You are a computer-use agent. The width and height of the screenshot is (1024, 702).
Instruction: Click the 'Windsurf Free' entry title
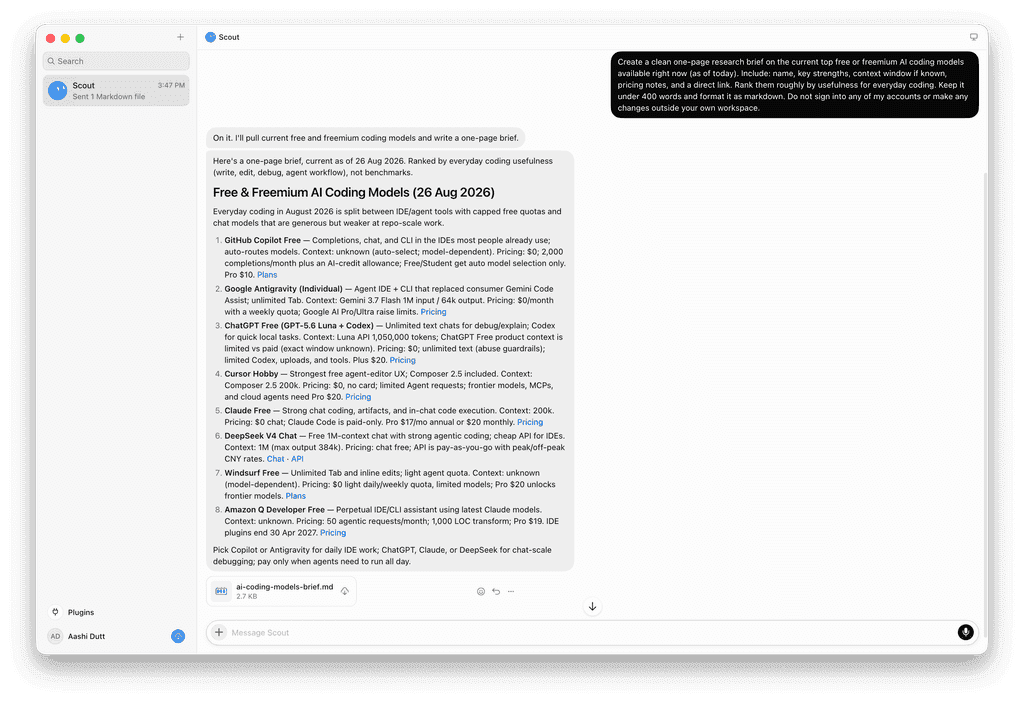coord(251,473)
